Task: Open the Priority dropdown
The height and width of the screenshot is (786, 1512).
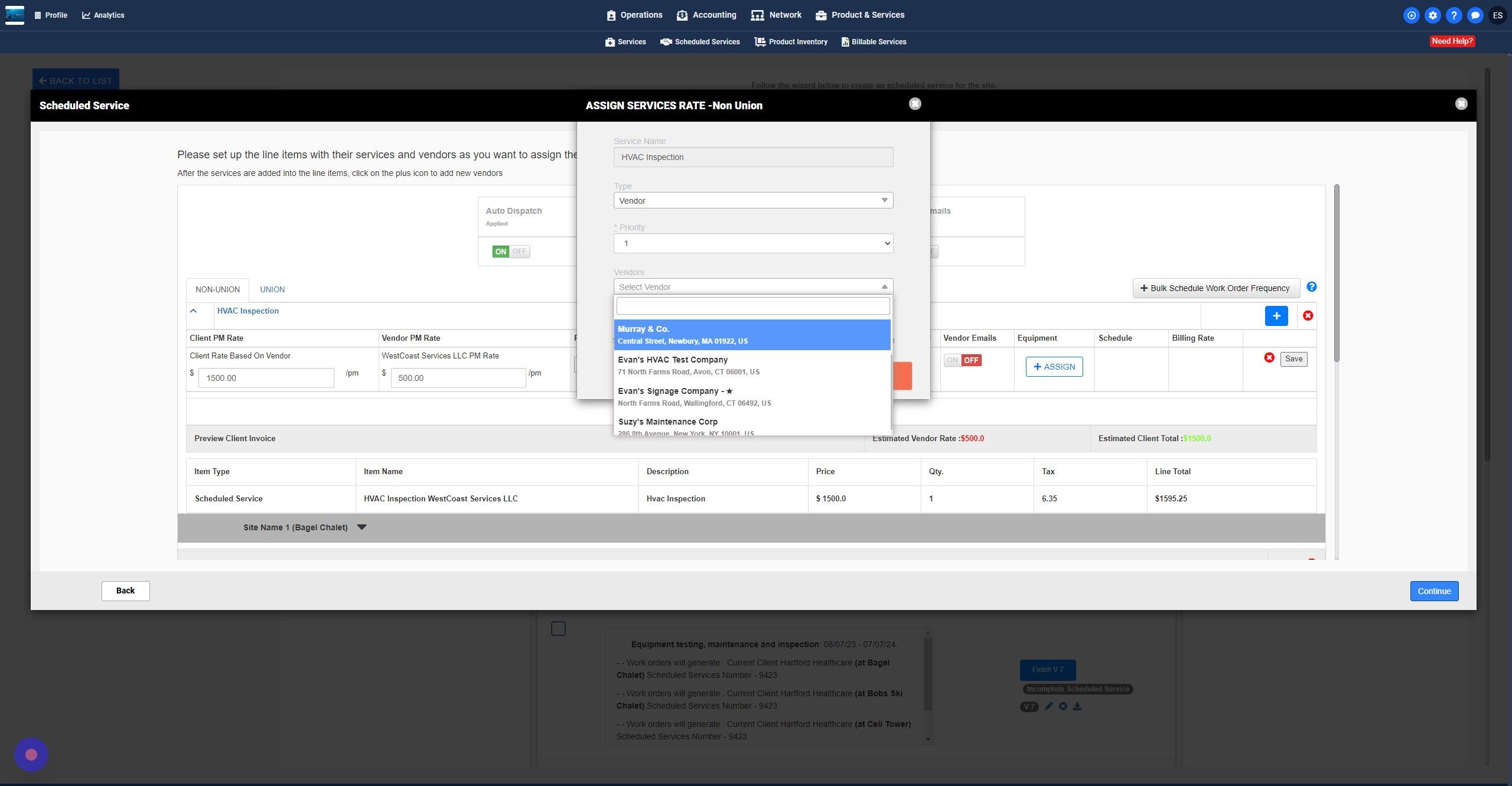Action: [x=753, y=243]
